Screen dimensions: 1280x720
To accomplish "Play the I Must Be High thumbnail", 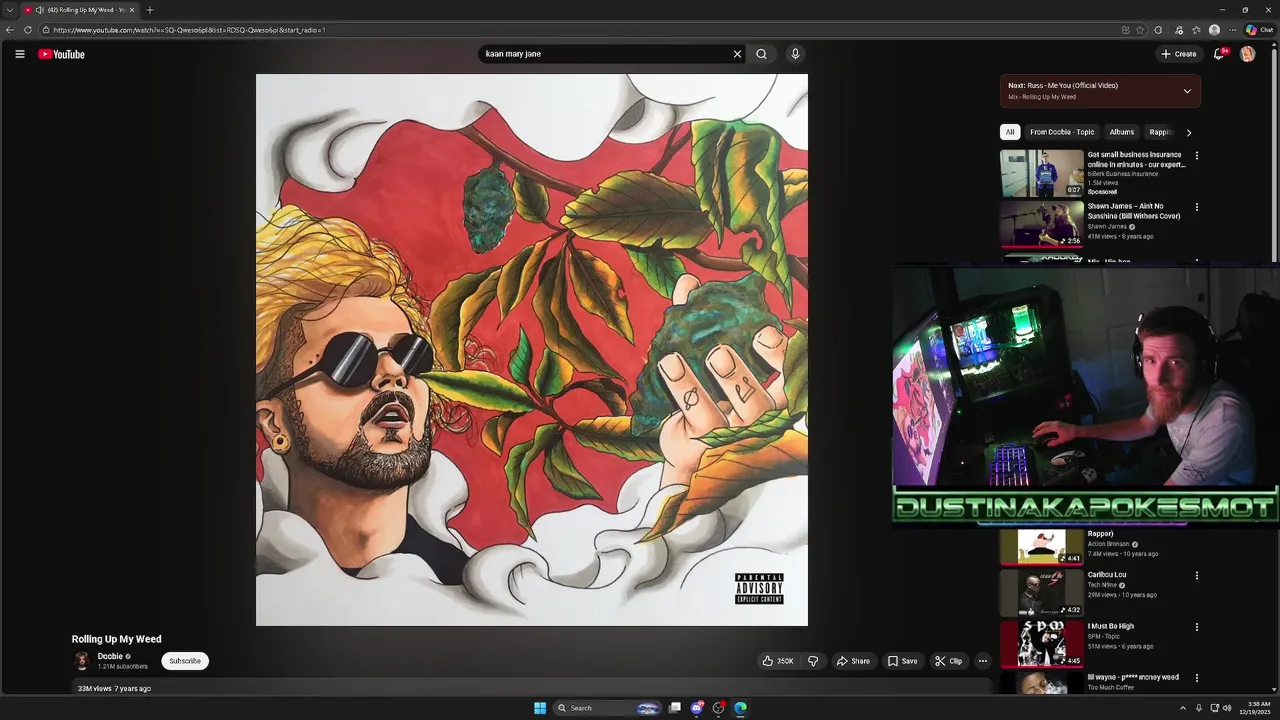I will [1042, 644].
